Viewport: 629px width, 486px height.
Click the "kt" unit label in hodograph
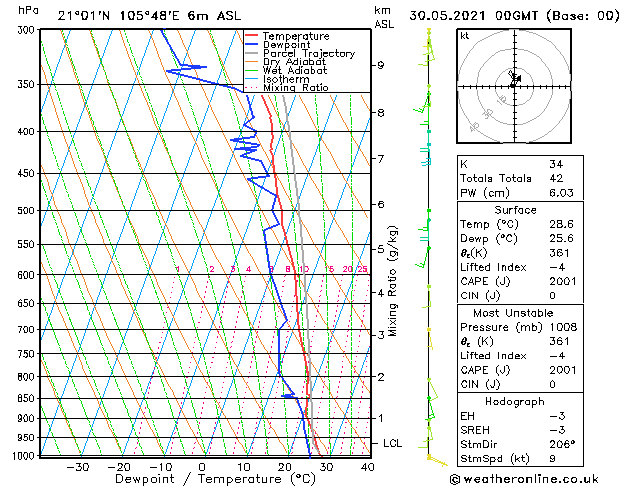pyautogui.click(x=465, y=36)
